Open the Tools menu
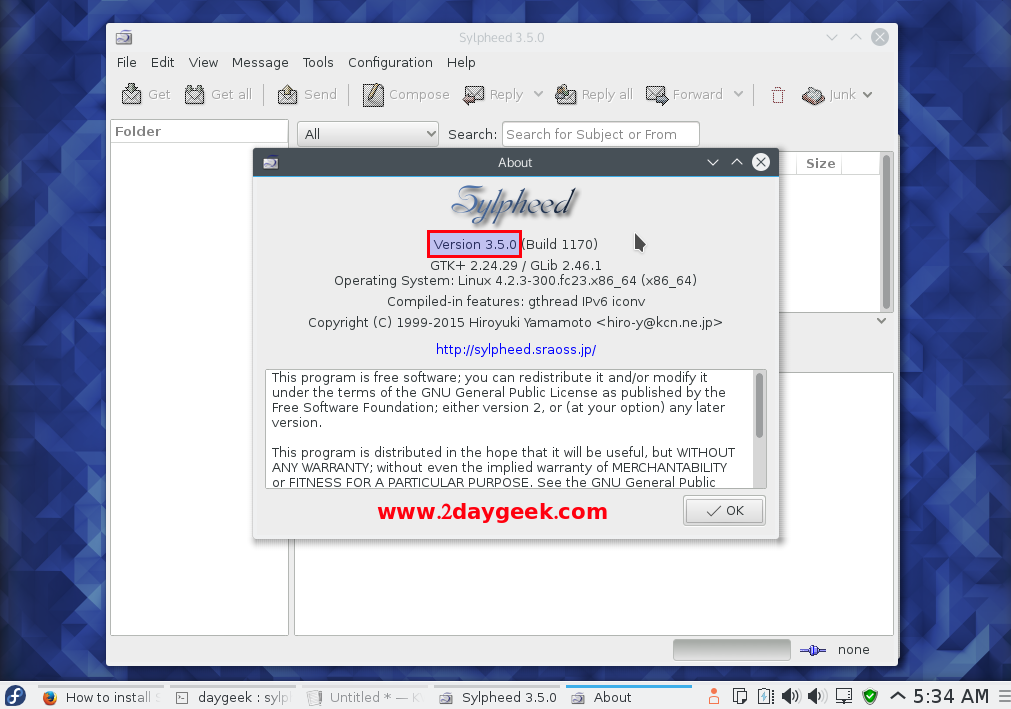The width and height of the screenshot is (1011, 709). pos(318,63)
